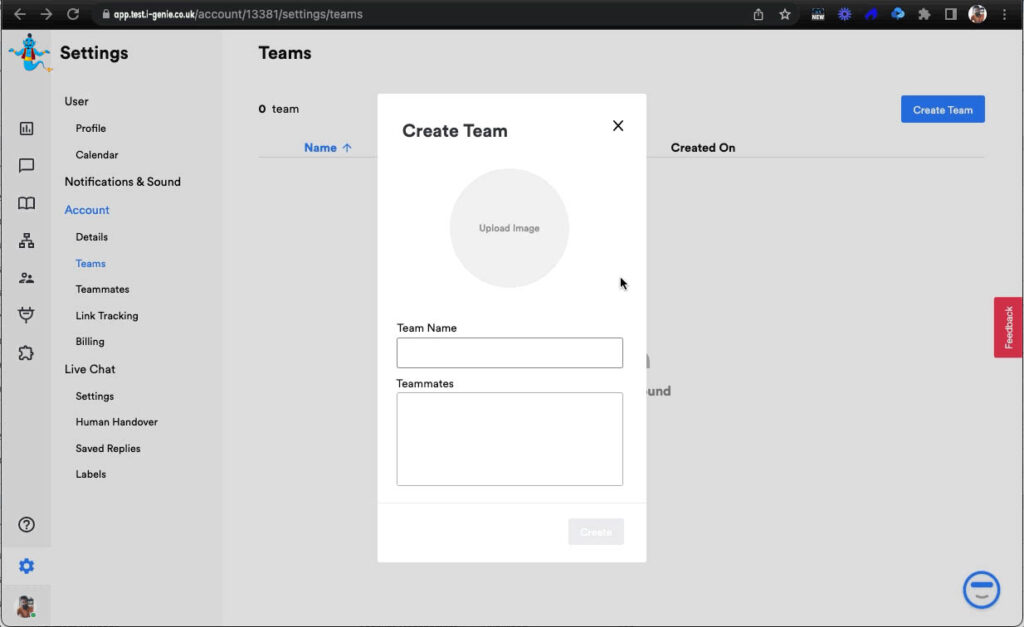
Task: Open the chat bubble icon in sidebar
Action: click(x=27, y=166)
